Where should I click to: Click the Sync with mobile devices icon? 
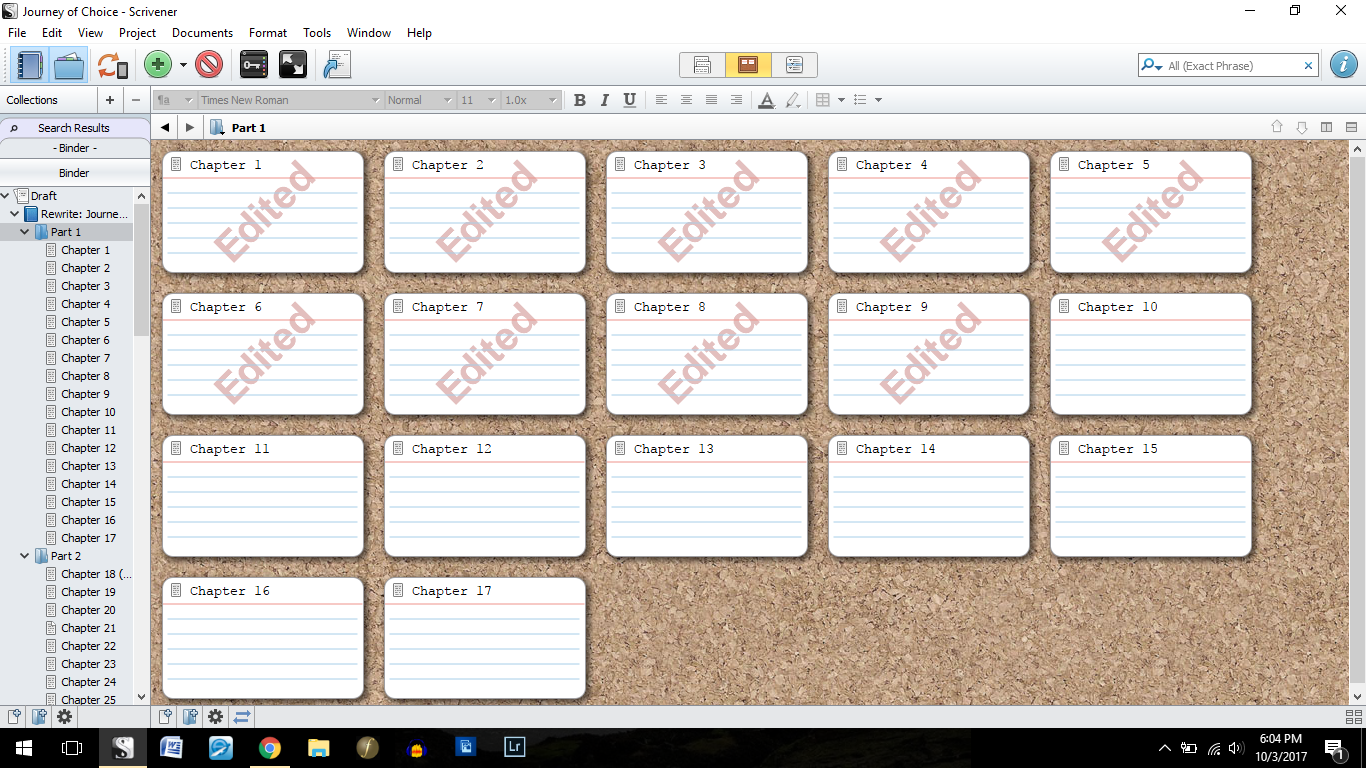[112, 66]
